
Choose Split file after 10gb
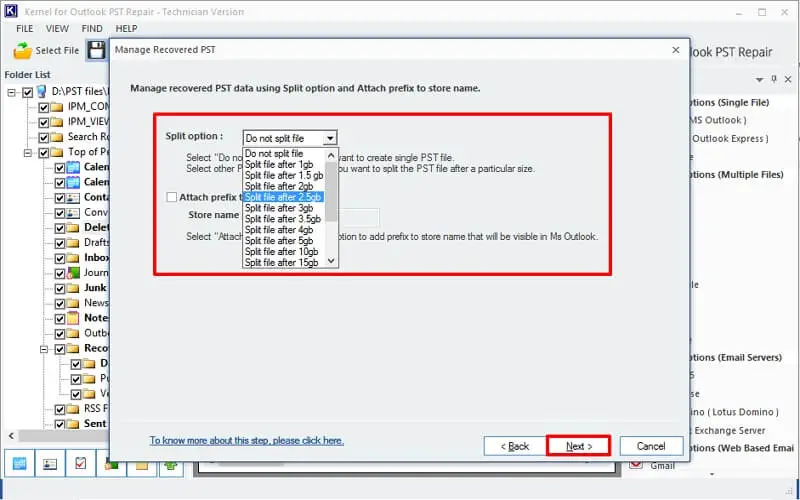(284, 252)
